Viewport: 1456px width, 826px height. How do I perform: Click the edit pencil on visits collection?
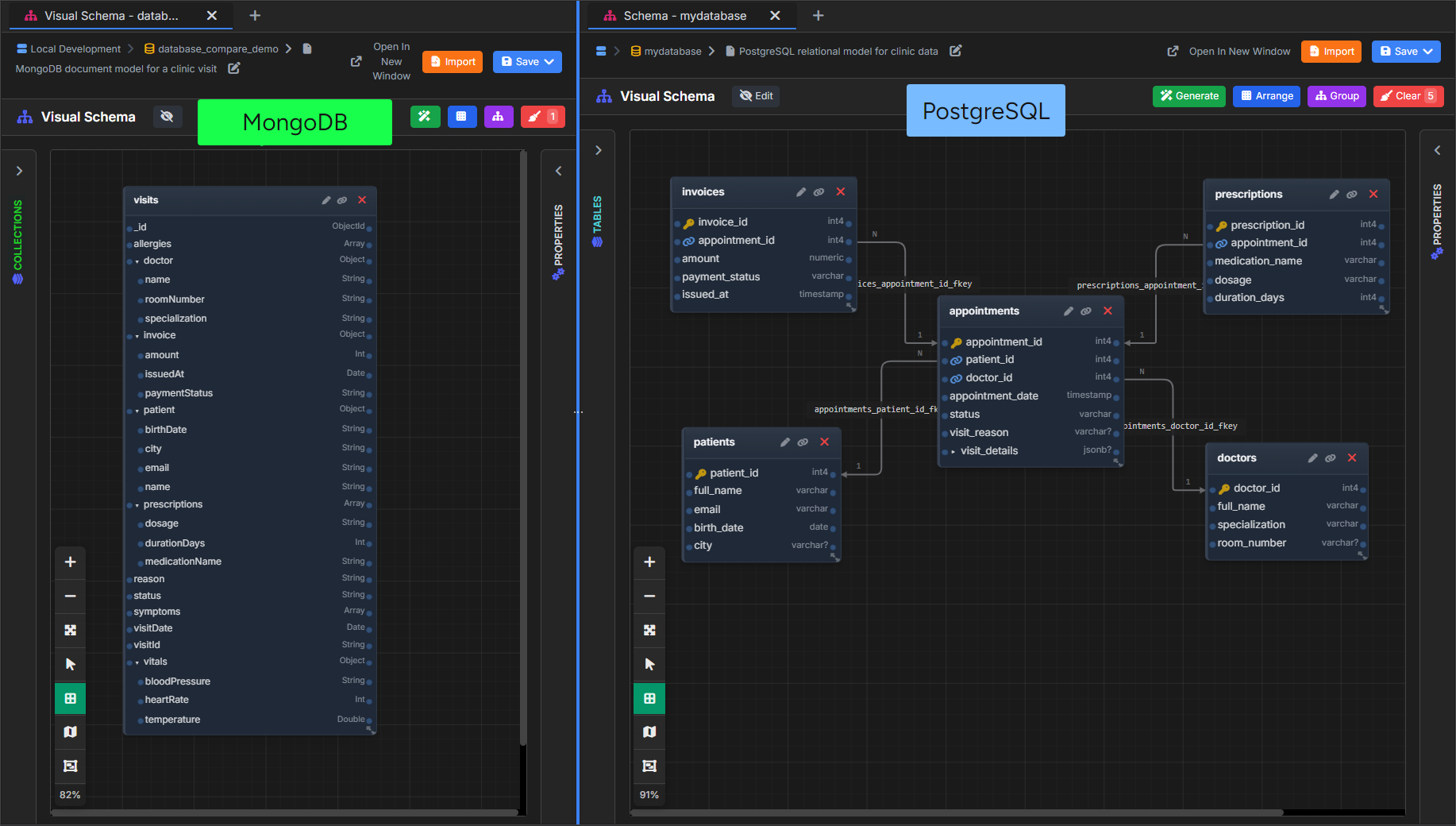(x=325, y=200)
